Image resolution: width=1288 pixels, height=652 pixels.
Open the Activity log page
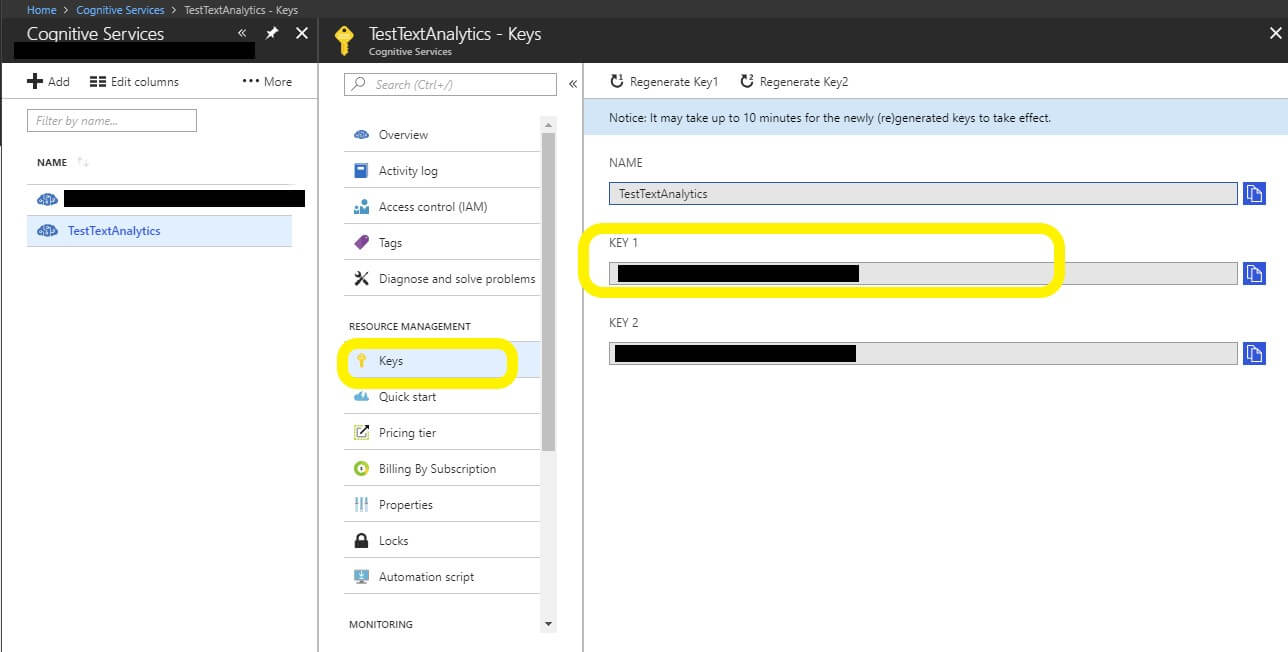pos(442,171)
